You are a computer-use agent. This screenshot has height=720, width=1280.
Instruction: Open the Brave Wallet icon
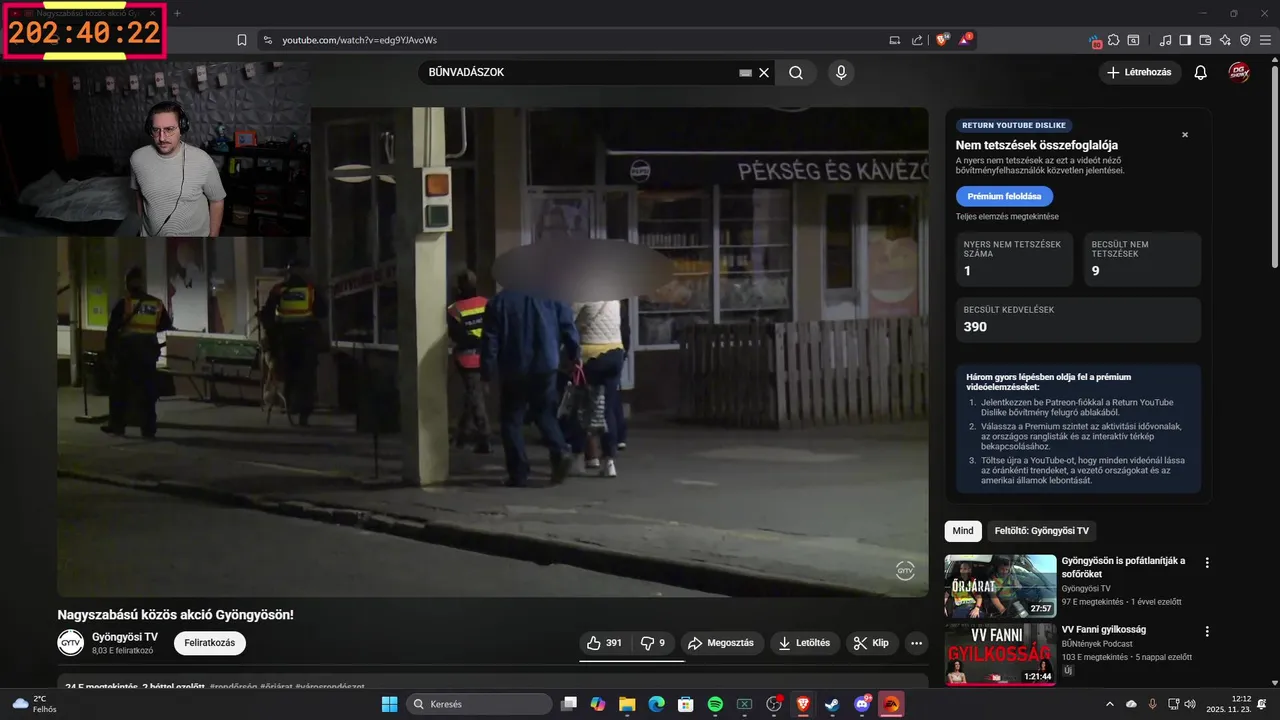1205,40
